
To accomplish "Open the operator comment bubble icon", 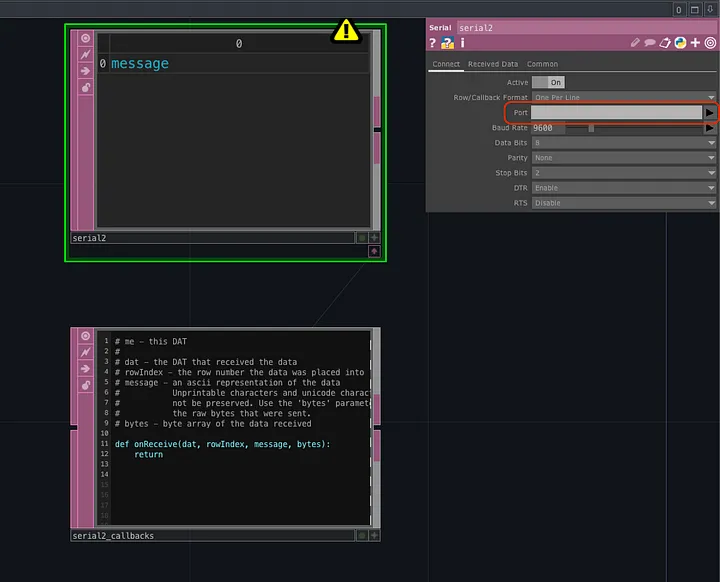I will tap(649, 43).
